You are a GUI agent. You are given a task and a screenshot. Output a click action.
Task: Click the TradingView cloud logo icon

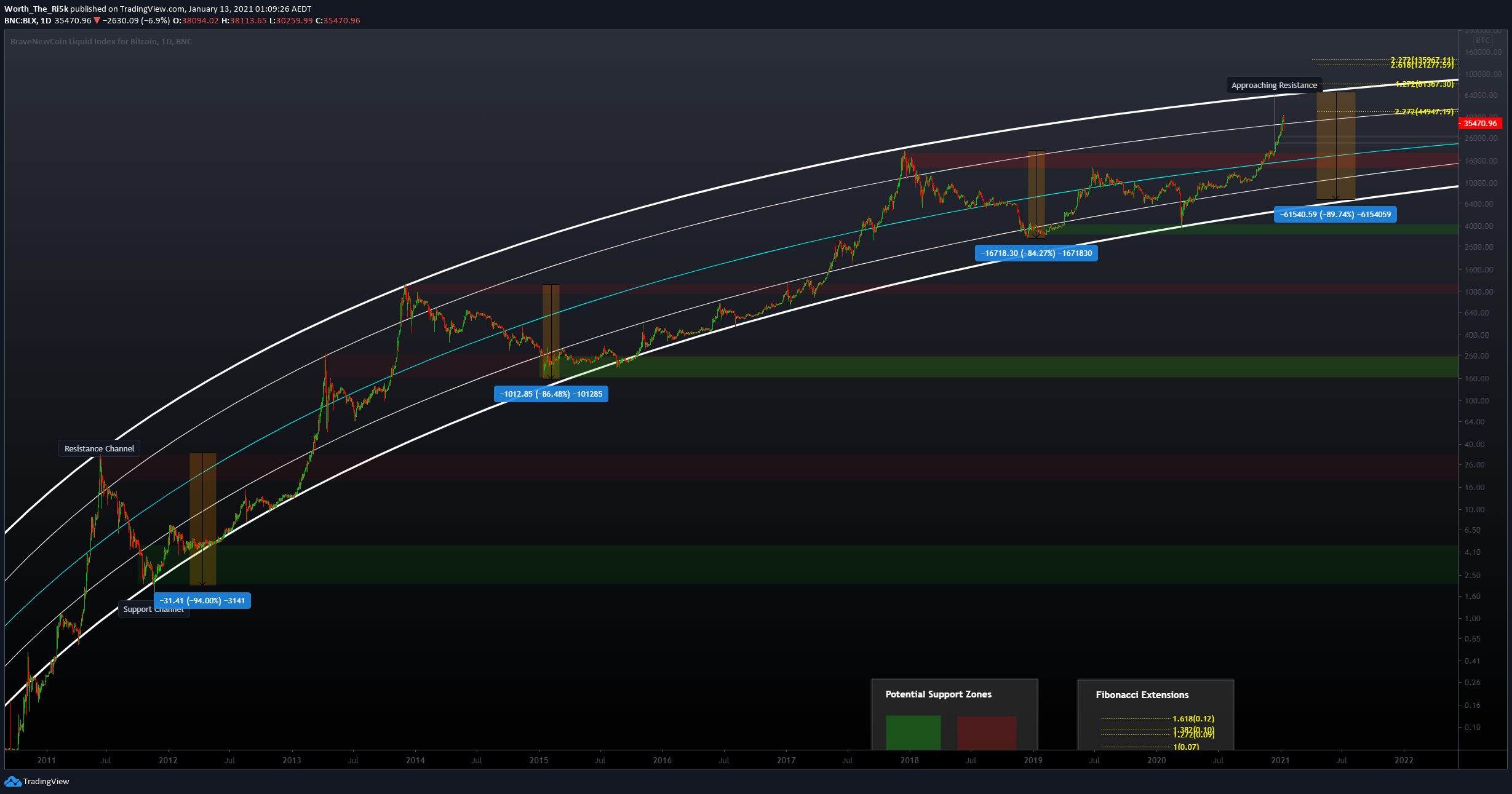12,782
